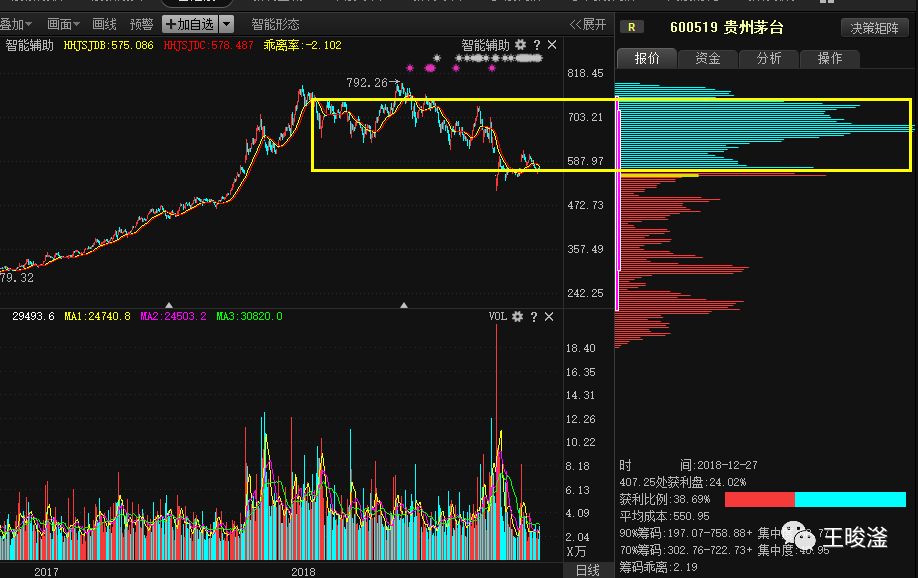The image size is (918, 578).
Task: Click the 获利比例:38.69% text
Action: coord(664,500)
